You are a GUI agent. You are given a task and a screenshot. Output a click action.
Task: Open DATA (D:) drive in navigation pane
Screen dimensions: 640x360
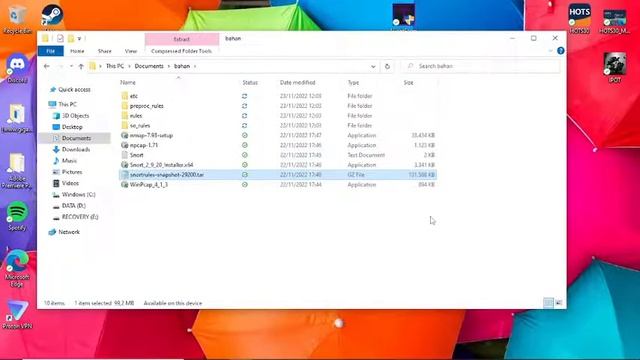coord(73,206)
